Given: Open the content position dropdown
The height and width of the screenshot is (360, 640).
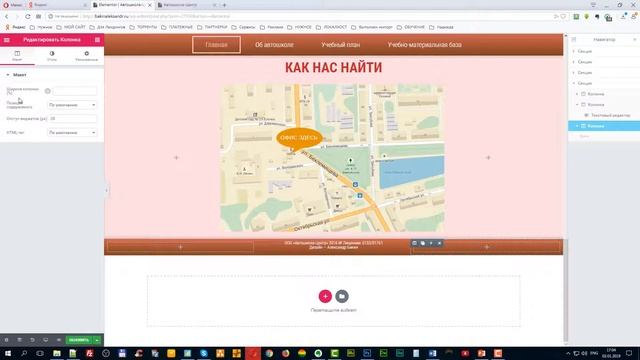Looking at the screenshot, I should coord(72,105).
